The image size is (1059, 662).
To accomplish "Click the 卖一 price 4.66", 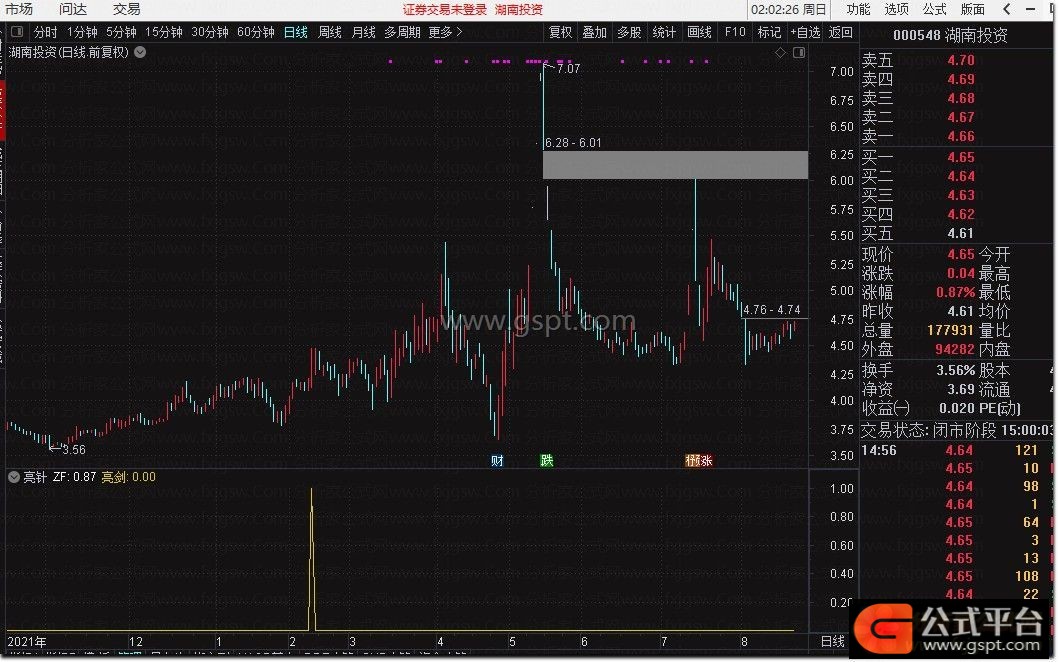I will pos(960,136).
